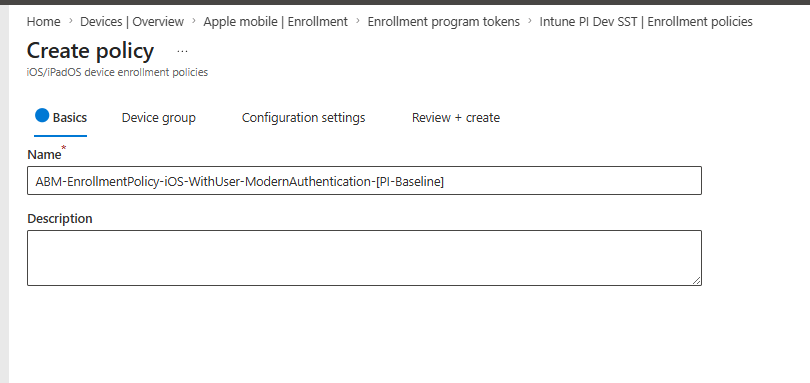Select the Basics tab
Image resolution: width=810 pixels, height=383 pixels.
tap(60, 117)
